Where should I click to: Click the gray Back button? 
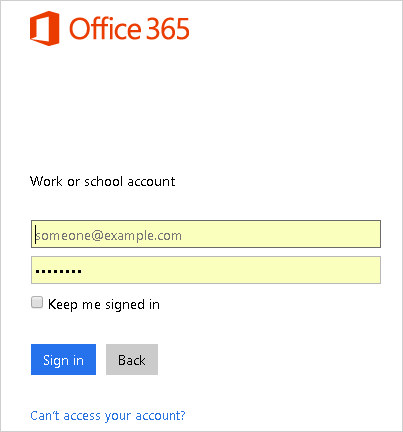[132, 359]
